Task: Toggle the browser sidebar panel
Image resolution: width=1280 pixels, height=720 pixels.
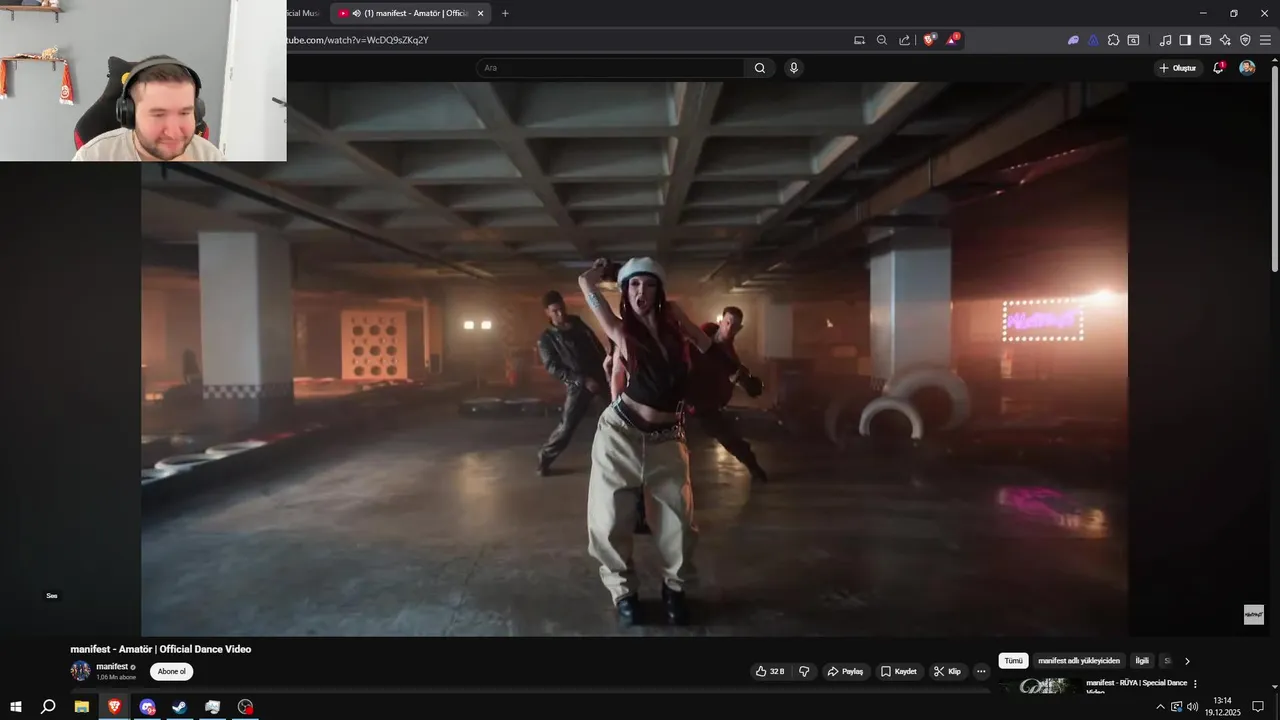Action: point(1185,40)
